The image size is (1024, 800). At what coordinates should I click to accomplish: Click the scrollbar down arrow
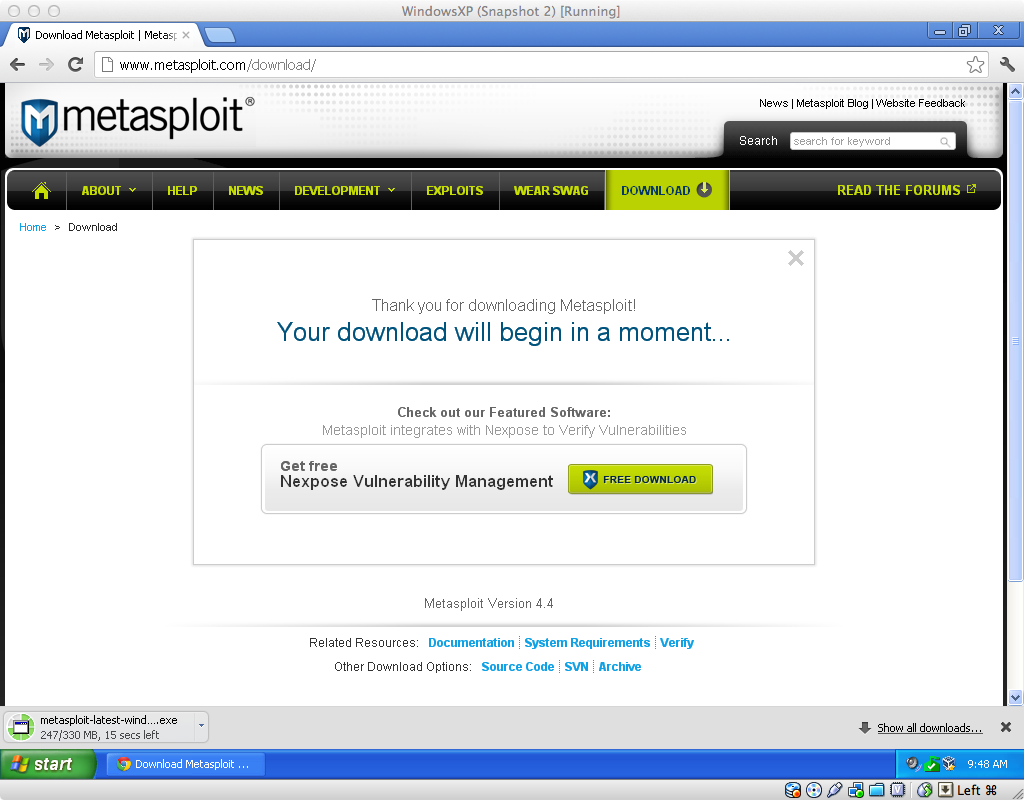pos(1015,697)
